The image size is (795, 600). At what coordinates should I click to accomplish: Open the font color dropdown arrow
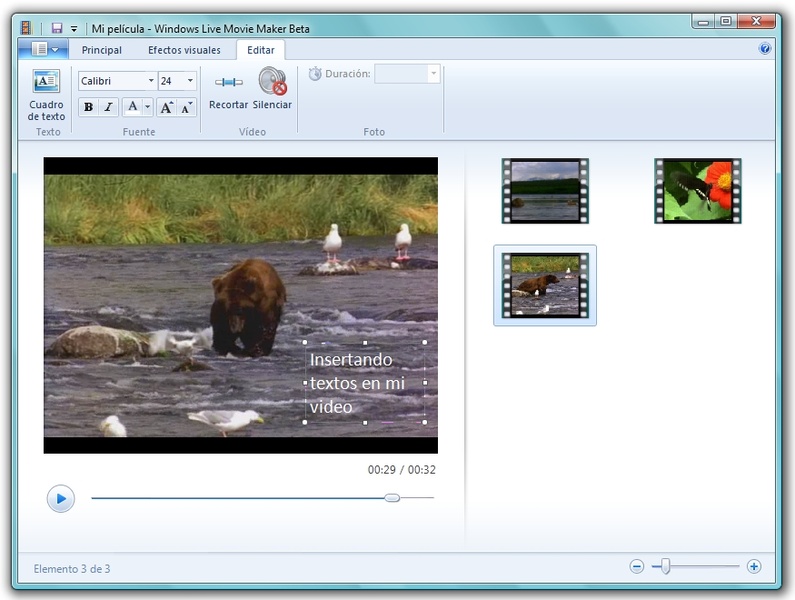(x=147, y=107)
